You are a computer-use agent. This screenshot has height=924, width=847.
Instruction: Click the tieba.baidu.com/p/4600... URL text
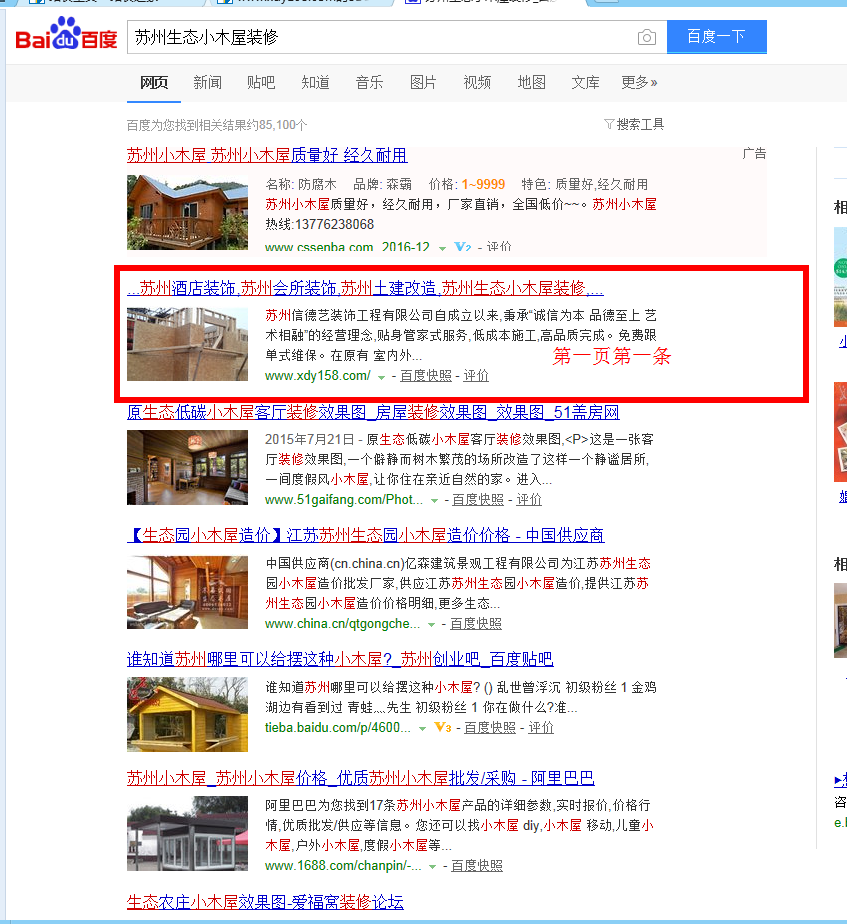338,728
